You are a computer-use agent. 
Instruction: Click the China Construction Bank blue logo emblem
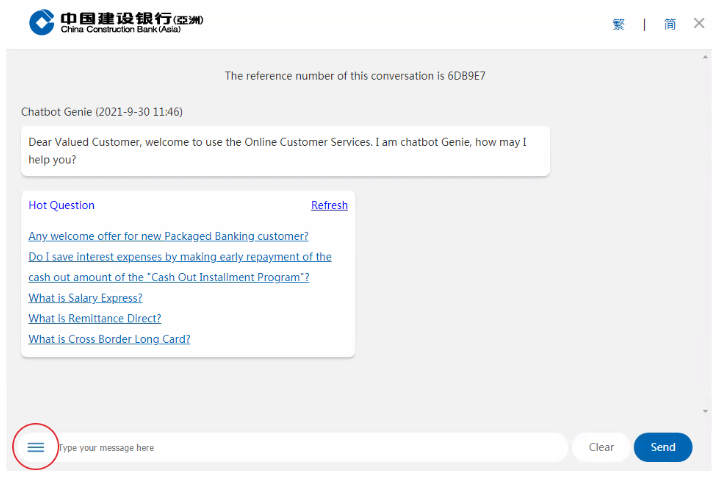click(x=42, y=22)
